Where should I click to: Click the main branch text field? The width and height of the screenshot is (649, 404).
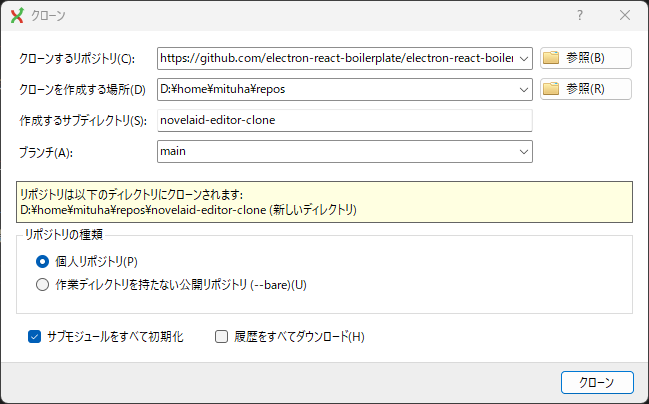pyautogui.click(x=335, y=151)
